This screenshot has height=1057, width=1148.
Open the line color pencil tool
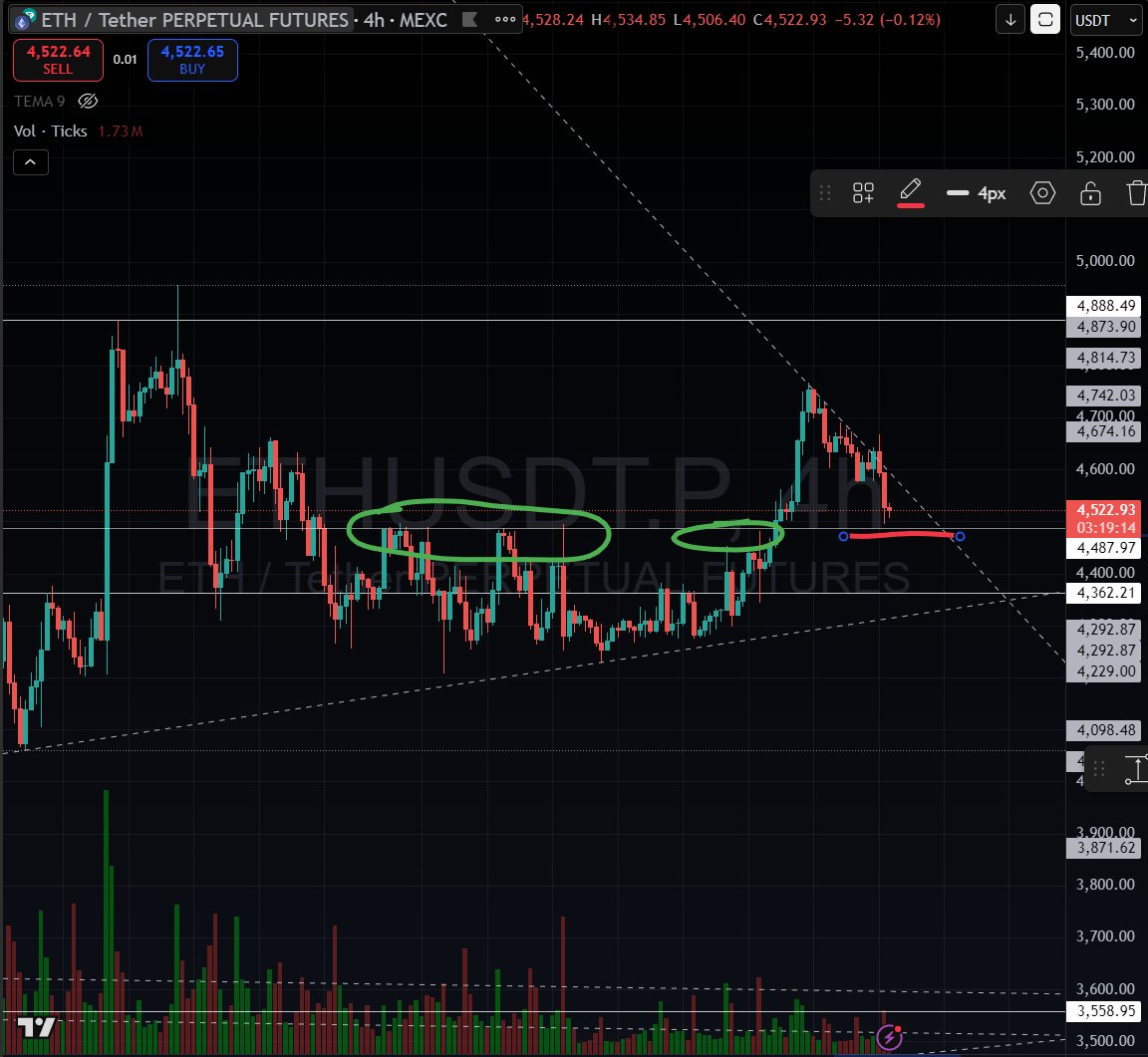910,192
